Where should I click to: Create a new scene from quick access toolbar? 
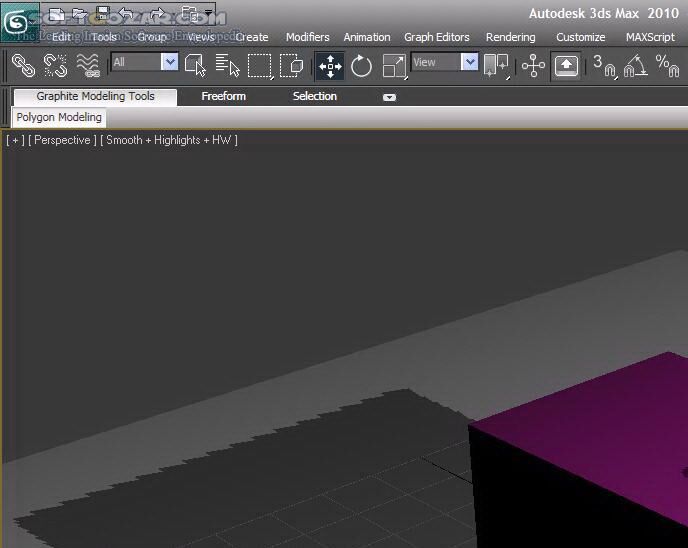click(57, 14)
